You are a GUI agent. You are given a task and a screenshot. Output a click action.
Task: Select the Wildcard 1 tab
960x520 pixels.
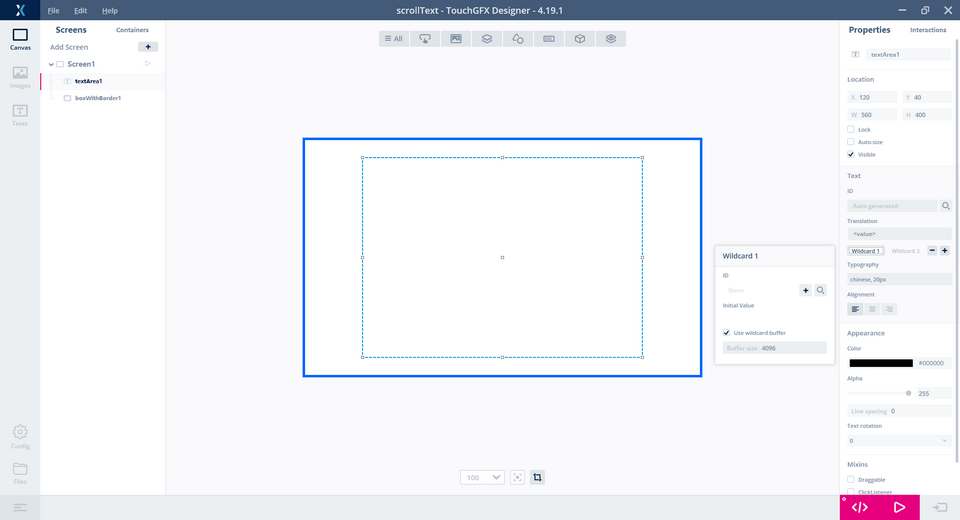click(865, 251)
